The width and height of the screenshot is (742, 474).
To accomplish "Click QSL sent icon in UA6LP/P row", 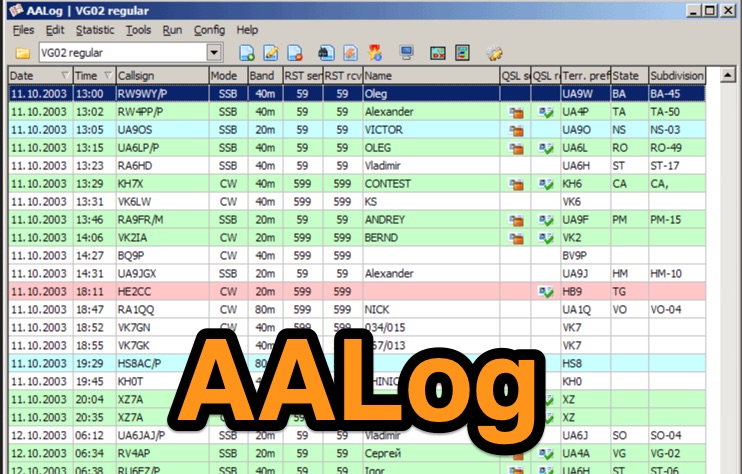I will tap(516, 148).
